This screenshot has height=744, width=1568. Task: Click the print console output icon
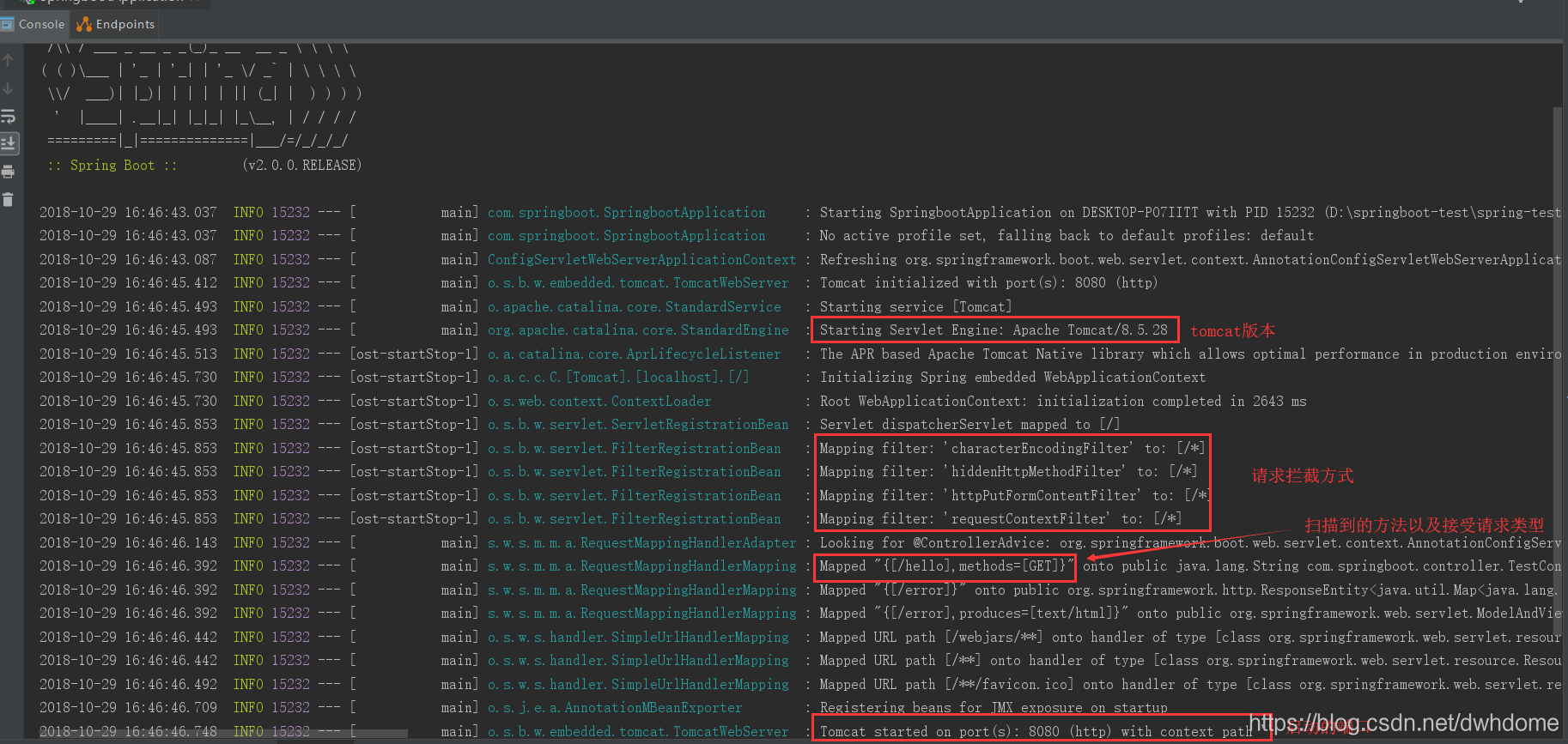coord(8,172)
